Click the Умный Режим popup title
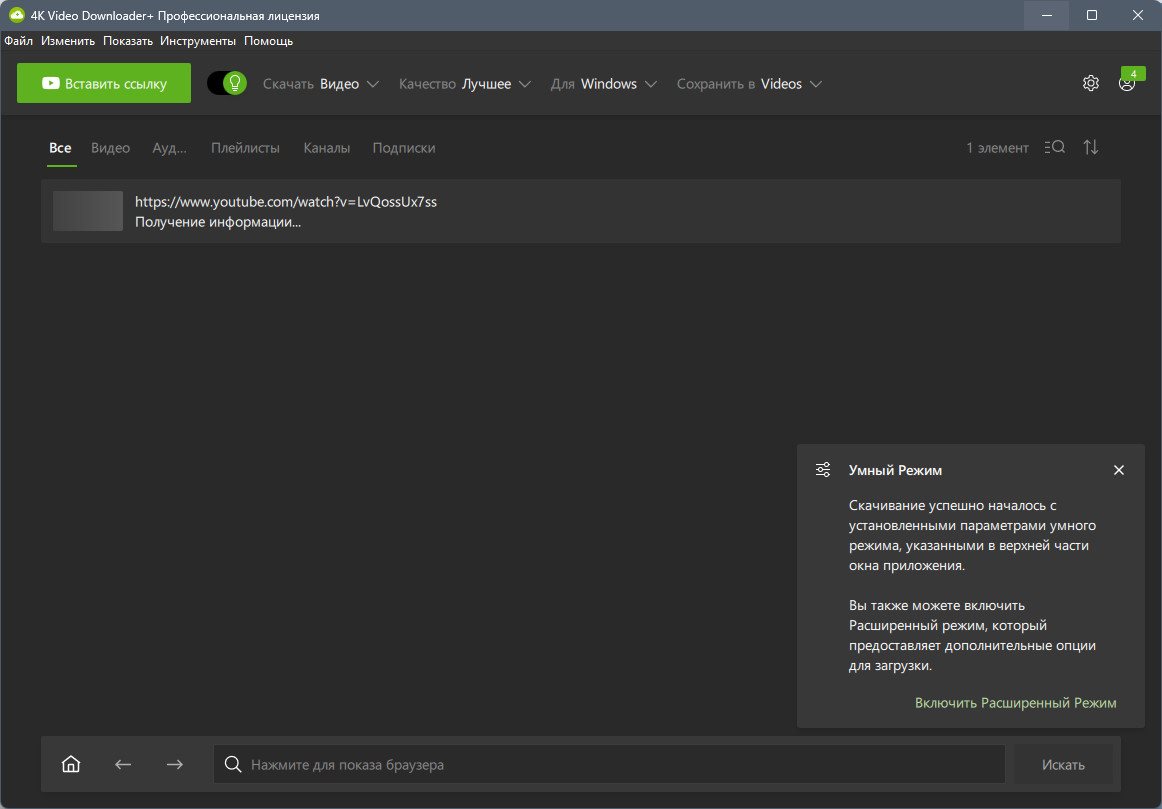Image resolution: width=1162 pixels, height=809 pixels. pyautogui.click(x=895, y=470)
